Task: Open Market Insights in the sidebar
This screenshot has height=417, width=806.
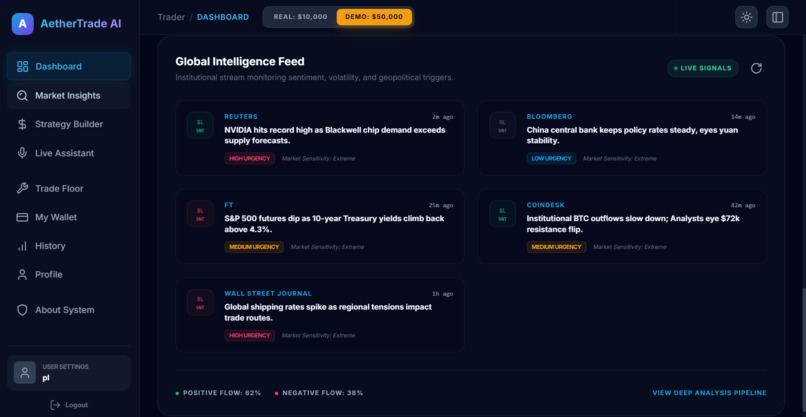Action: coord(69,96)
